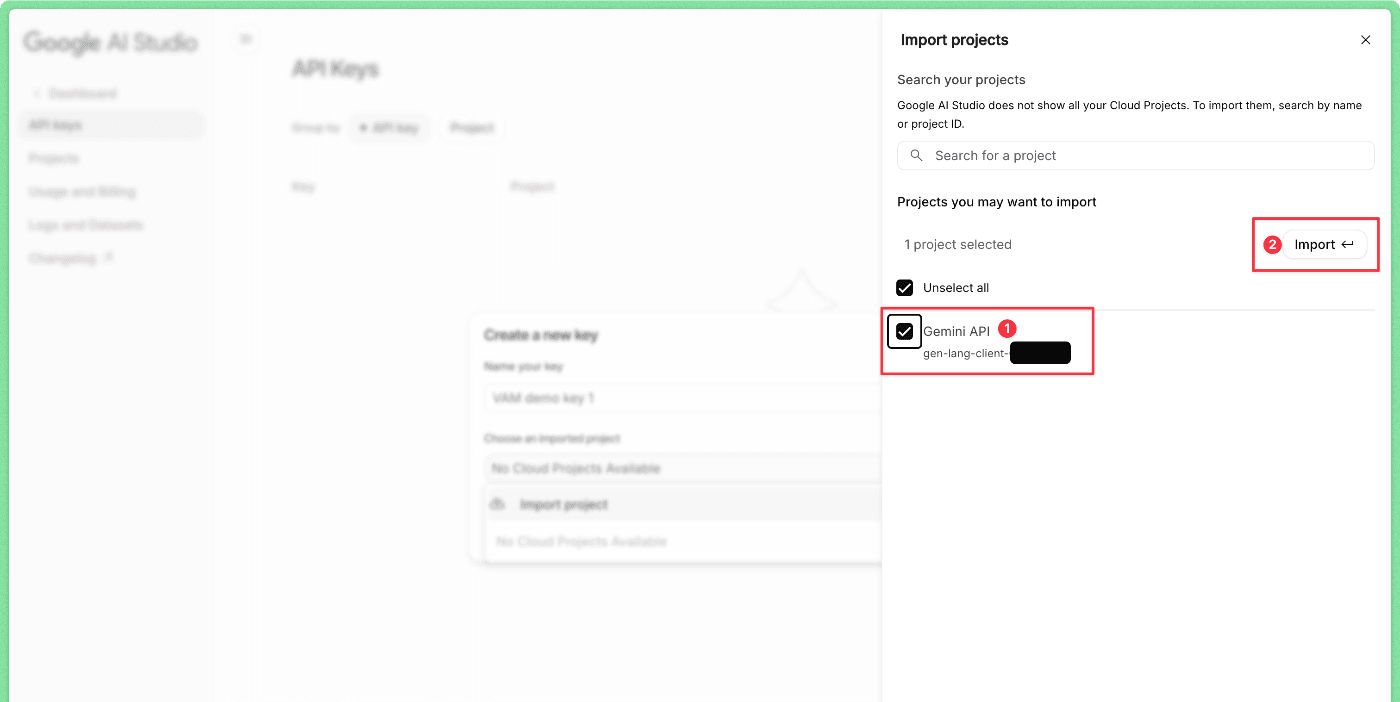Click the magnifier icon in the project search bar
This screenshot has height=702, width=1400.
point(916,155)
